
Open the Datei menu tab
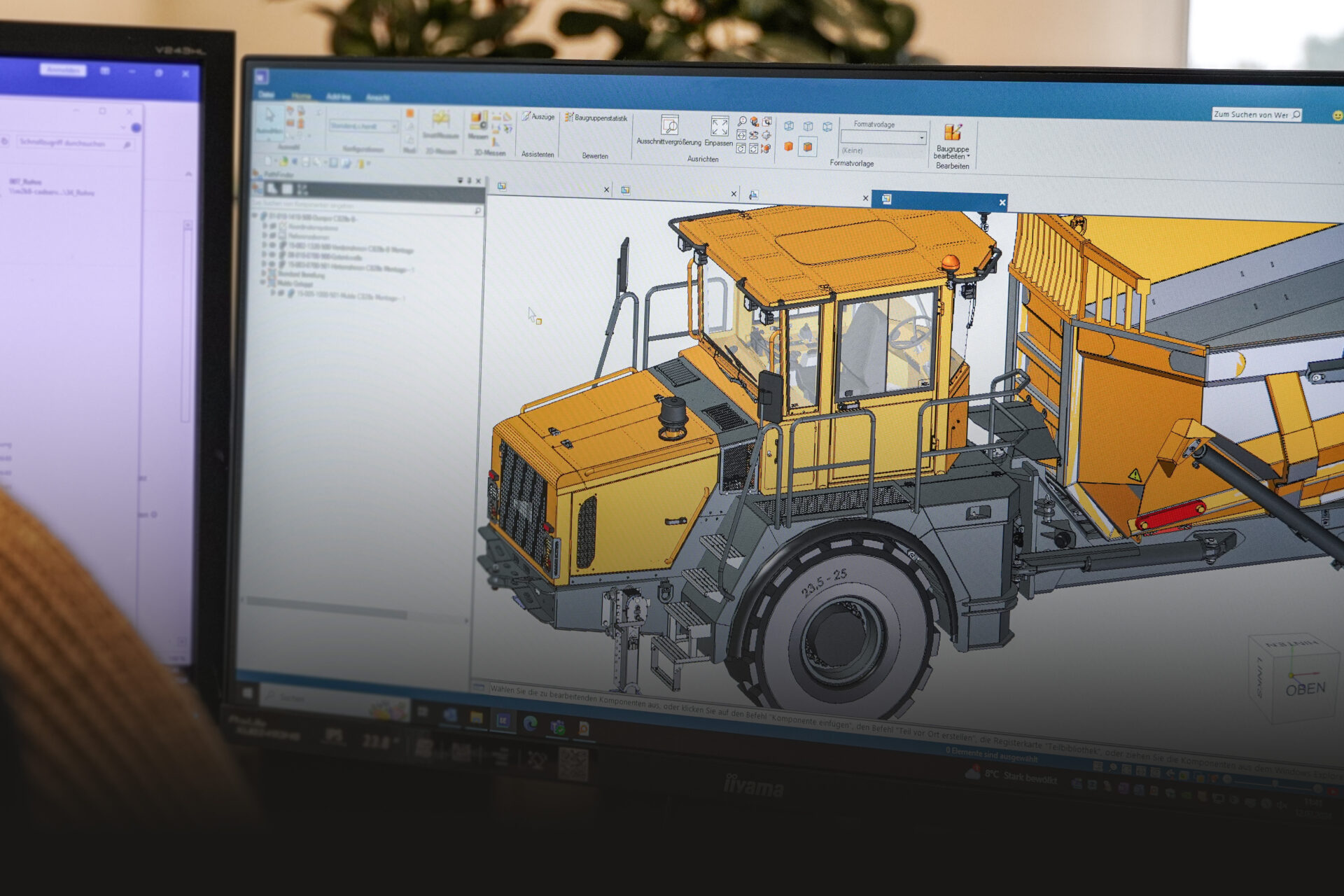tap(267, 94)
